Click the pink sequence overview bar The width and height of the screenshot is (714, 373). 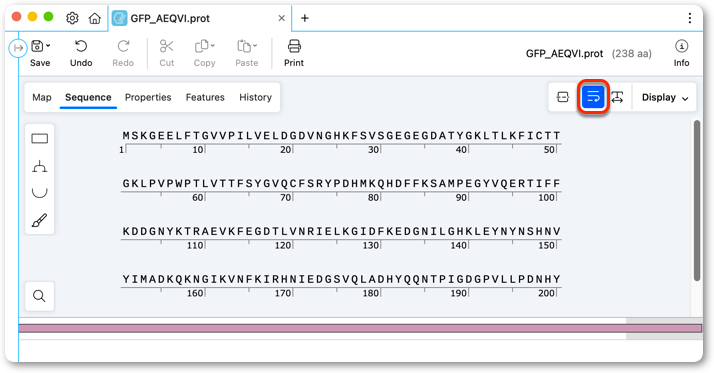pyautogui.click(x=360, y=328)
